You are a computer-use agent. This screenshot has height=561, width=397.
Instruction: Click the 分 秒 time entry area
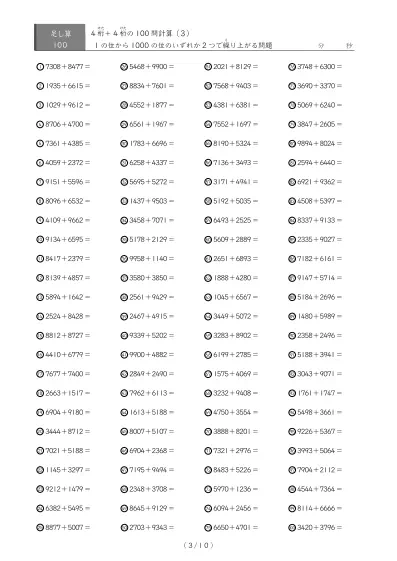(335, 45)
